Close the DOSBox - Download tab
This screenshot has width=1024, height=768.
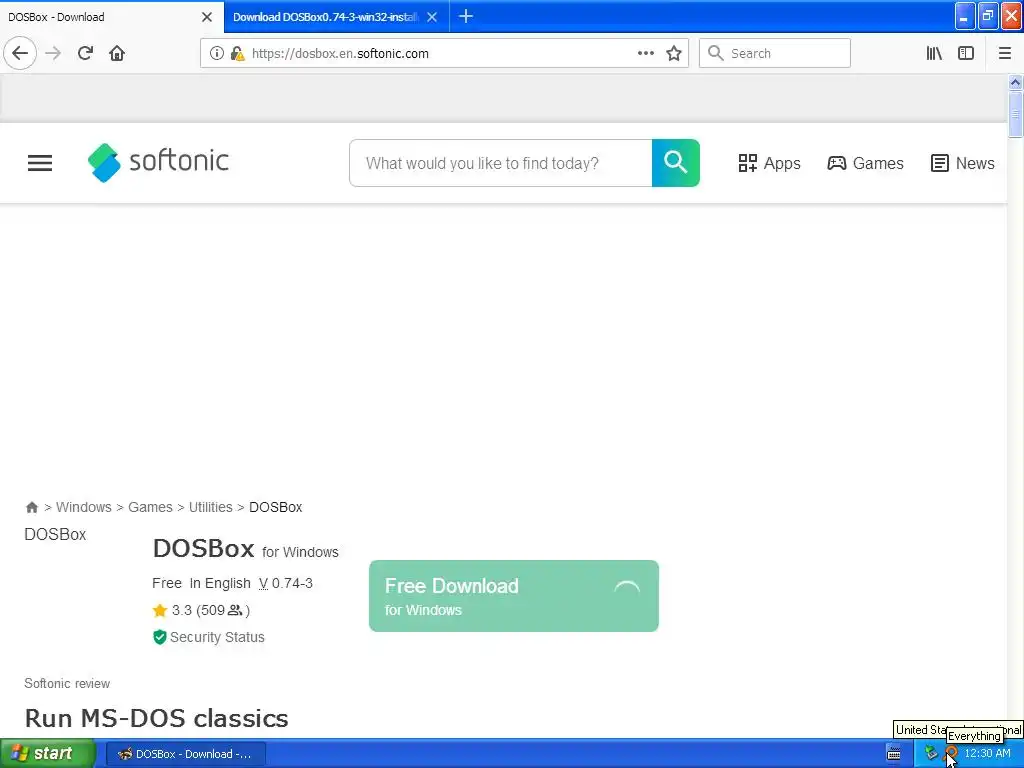point(207,17)
